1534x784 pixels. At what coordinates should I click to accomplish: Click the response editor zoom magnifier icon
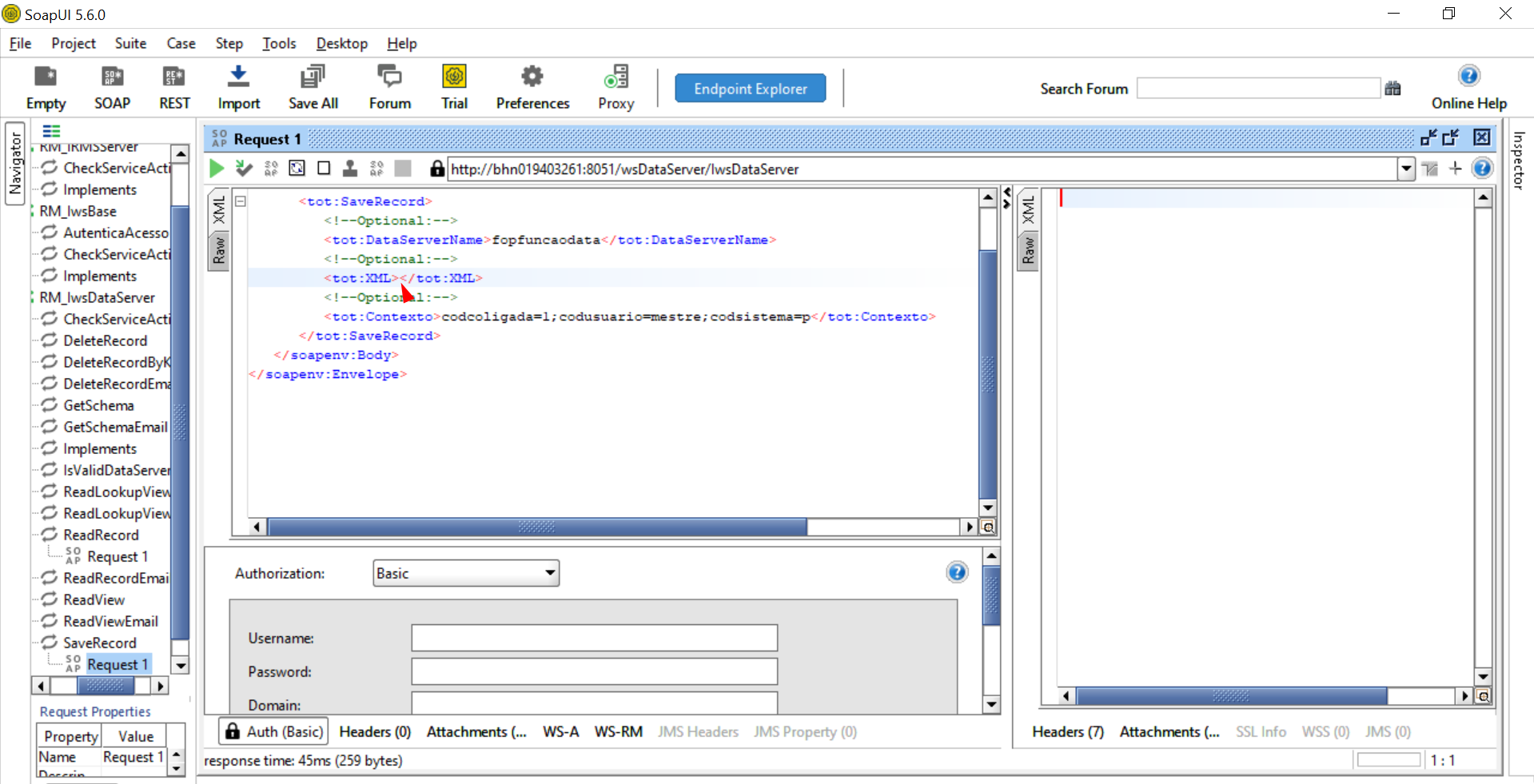pos(1484,697)
